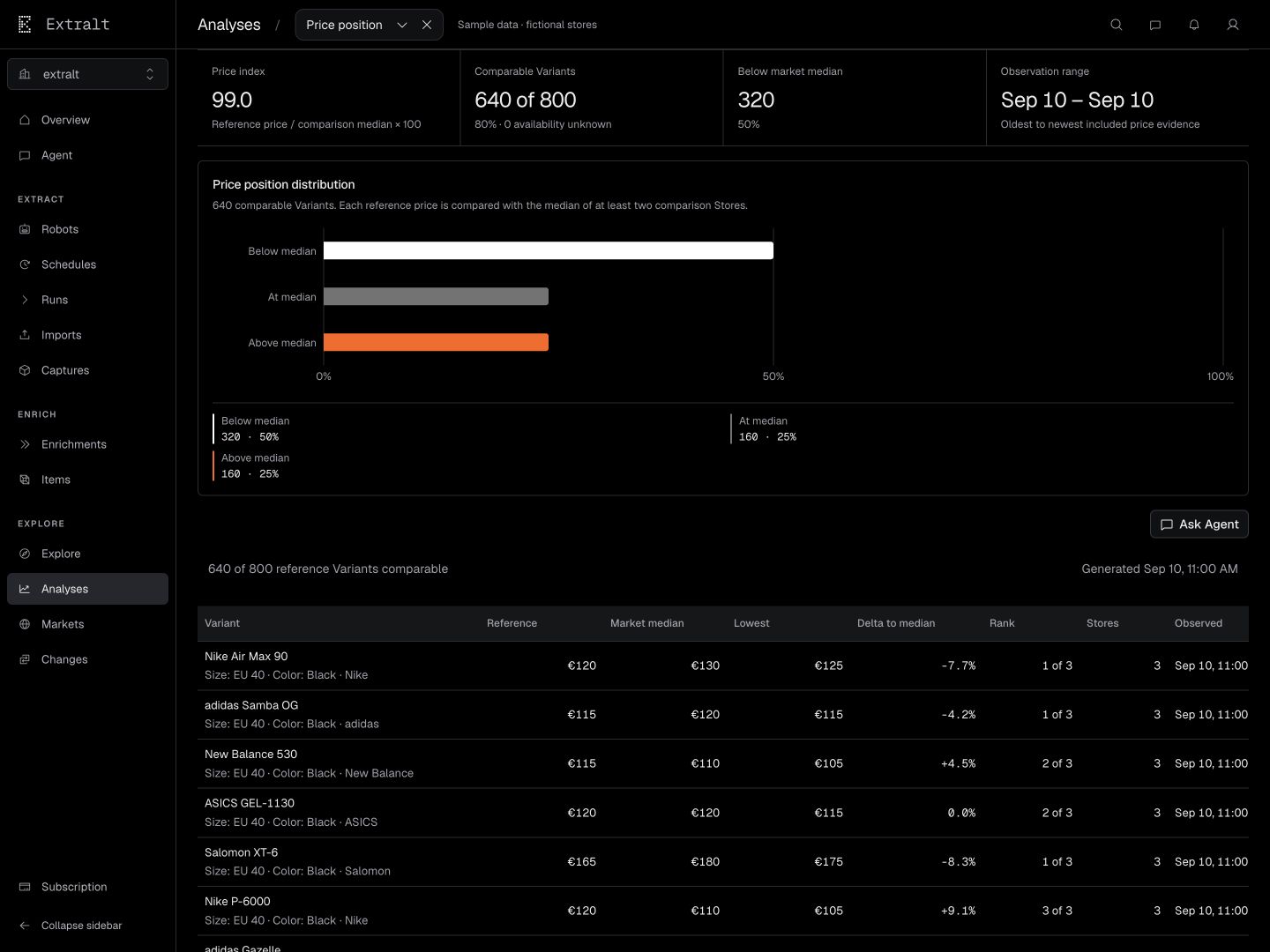Expand the Price position dropdown chevron
The width and height of the screenshot is (1270, 952).
coord(402,25)
